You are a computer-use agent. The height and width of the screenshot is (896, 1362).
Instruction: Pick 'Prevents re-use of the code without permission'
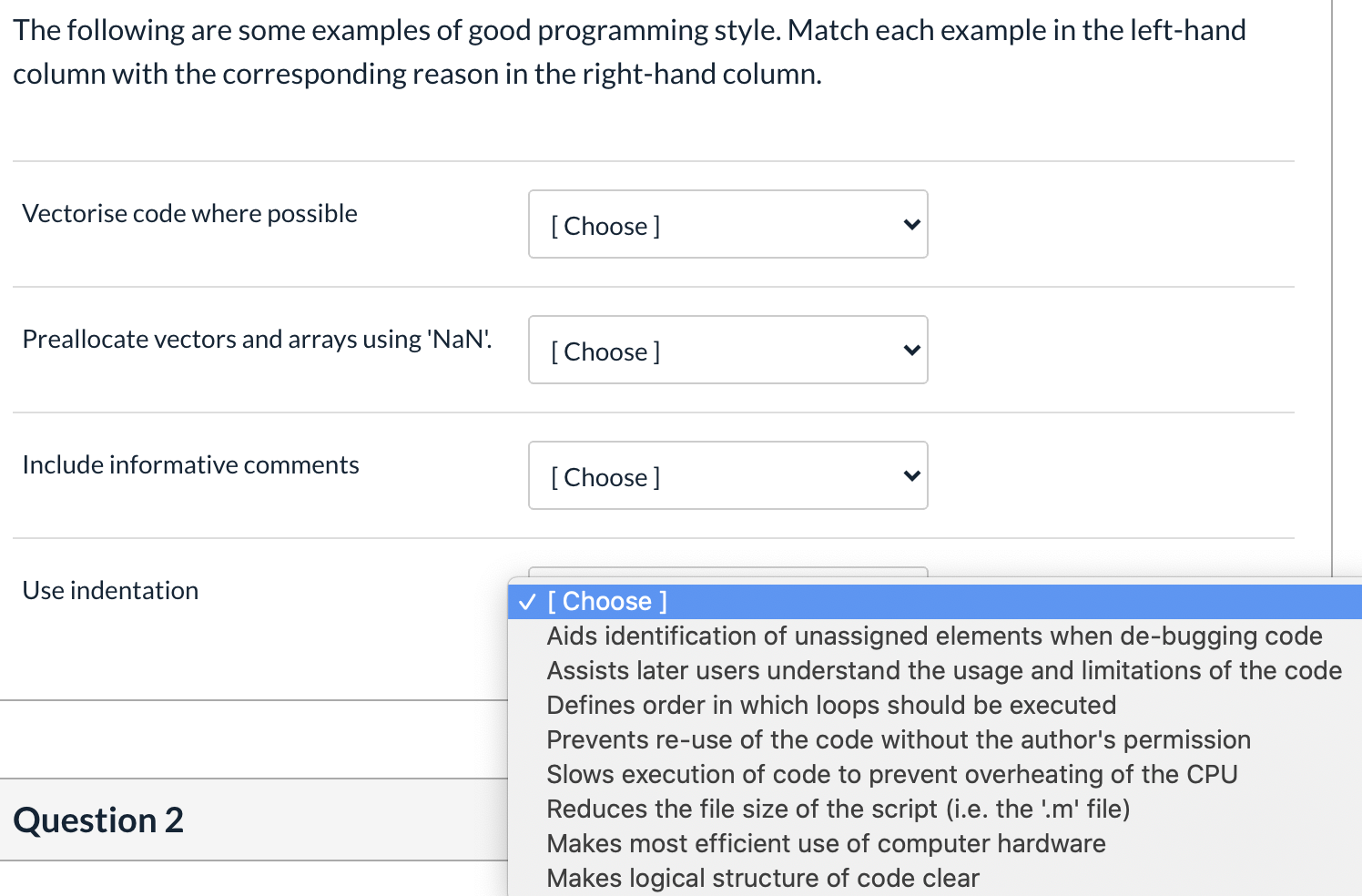(x=898, y=739)
